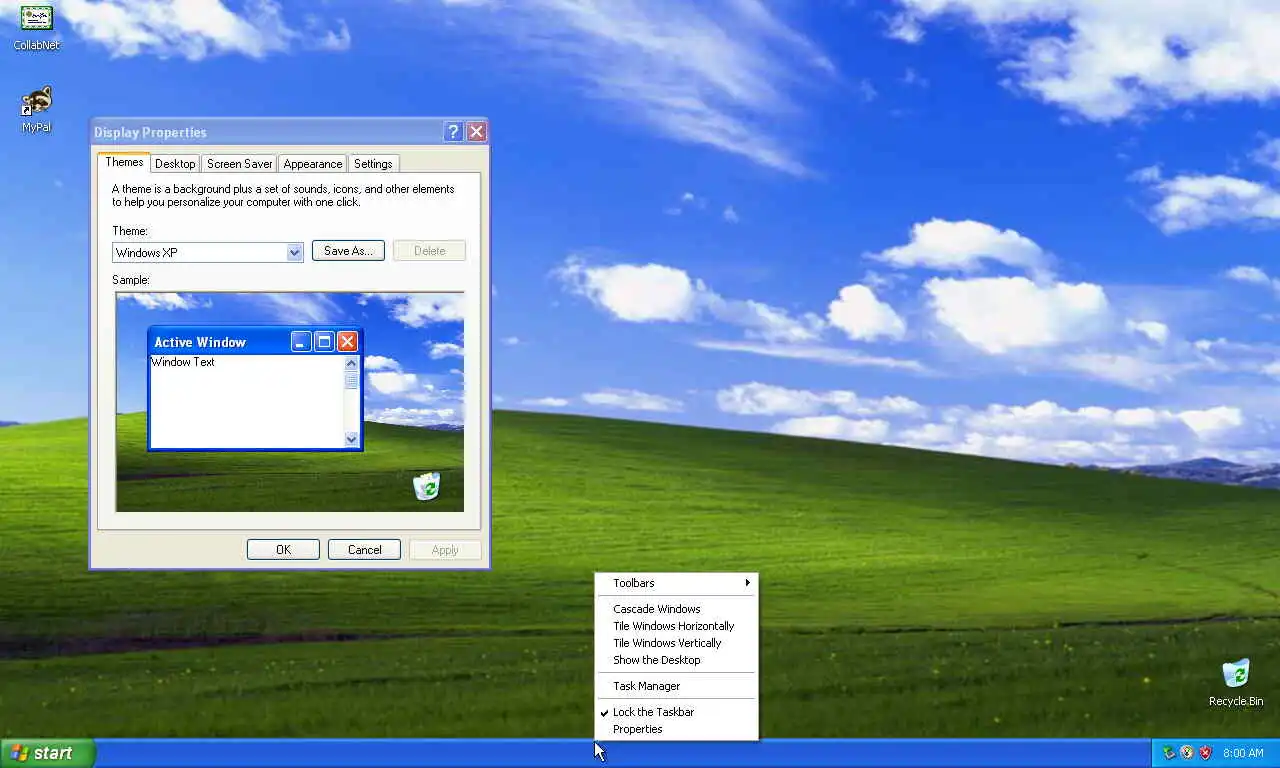The width and height of the screenshot is (1280, 768).
Task: Launch Task Manager from the context menu
Action: click(677, 686)
